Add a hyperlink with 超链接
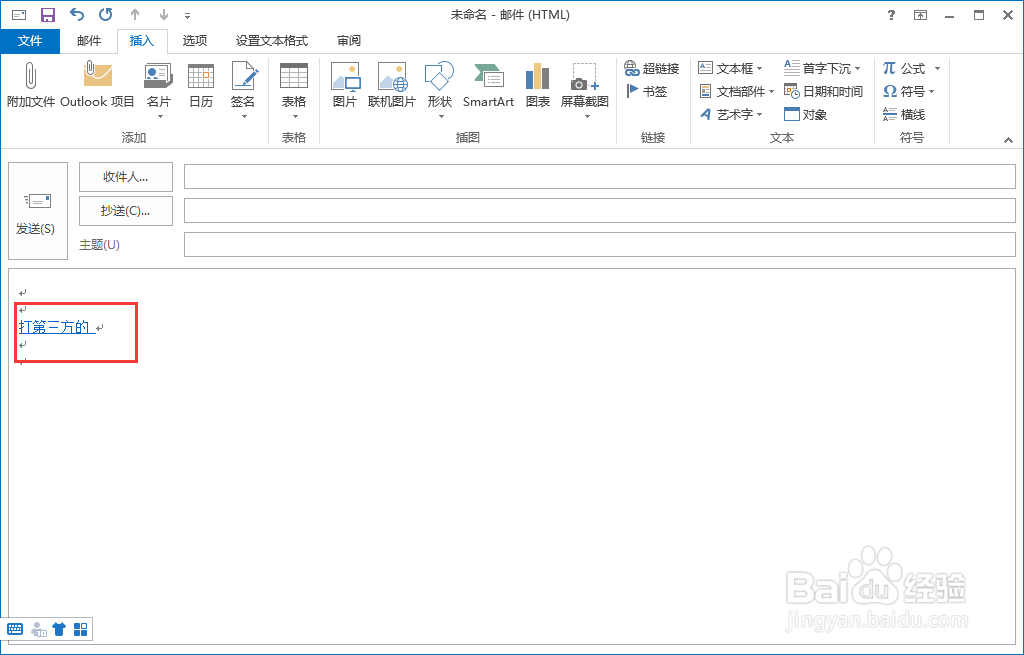1024x655 pixels. (651, 68)
